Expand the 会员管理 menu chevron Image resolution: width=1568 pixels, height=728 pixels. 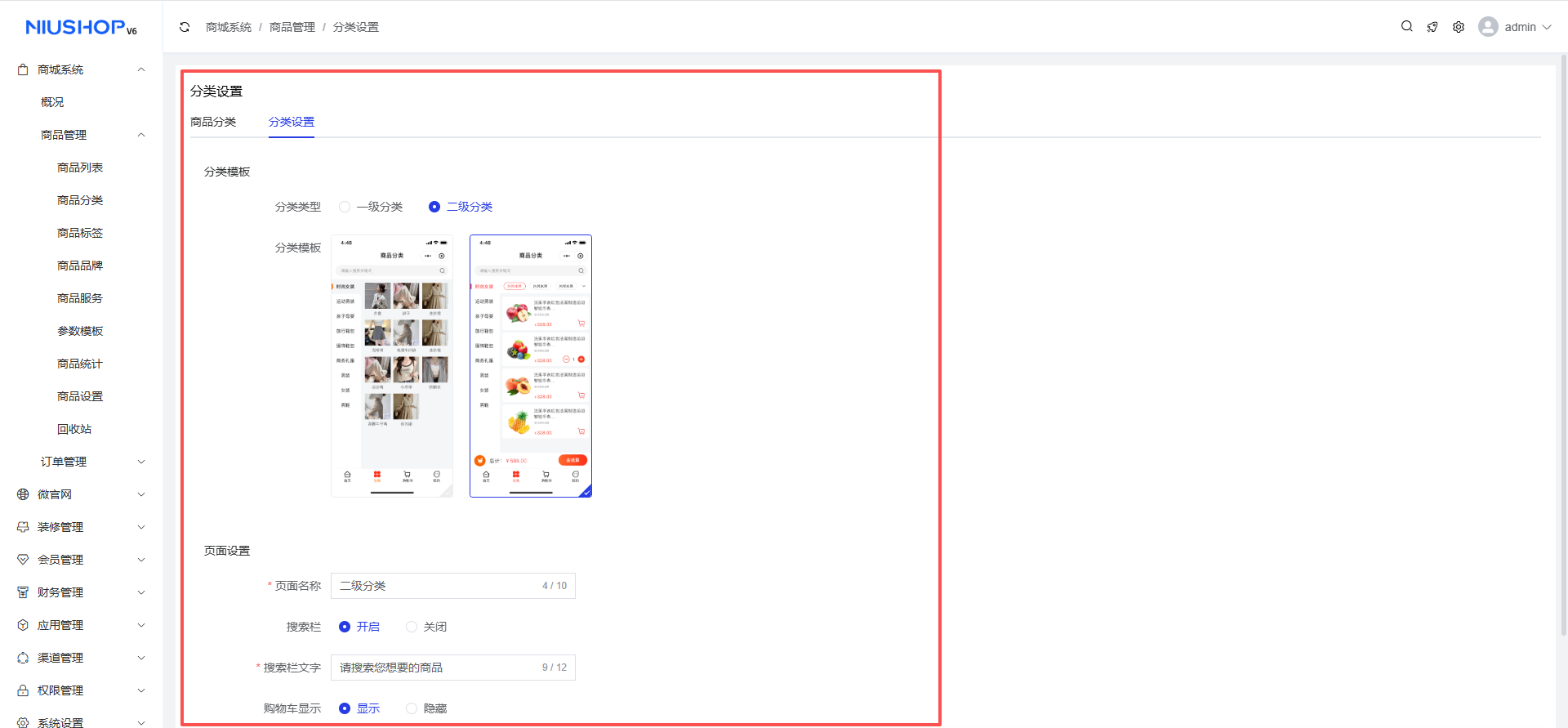(x=141, y=560)
